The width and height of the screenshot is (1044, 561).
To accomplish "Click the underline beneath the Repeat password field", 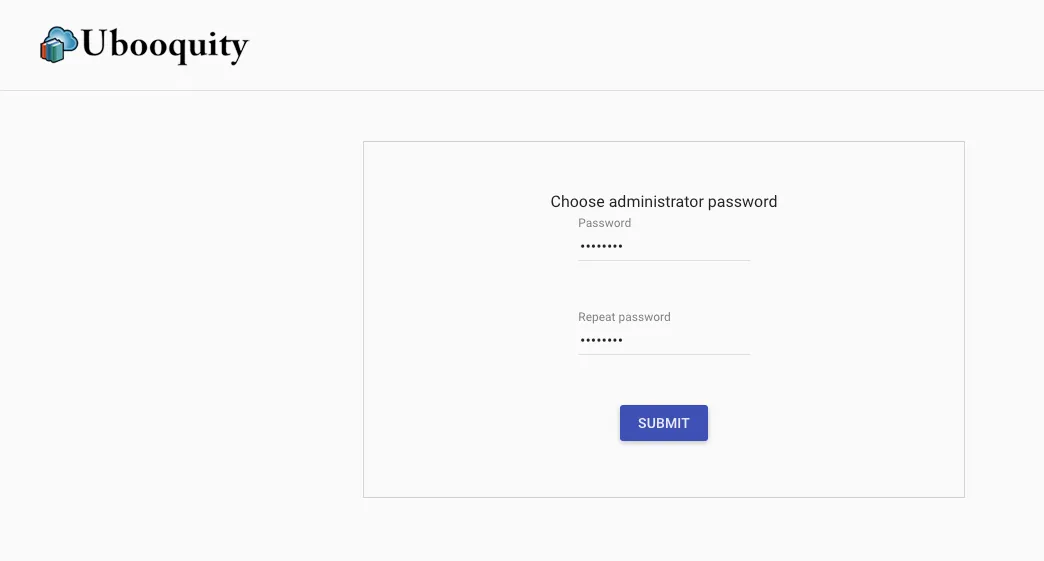I will (664, 354).
